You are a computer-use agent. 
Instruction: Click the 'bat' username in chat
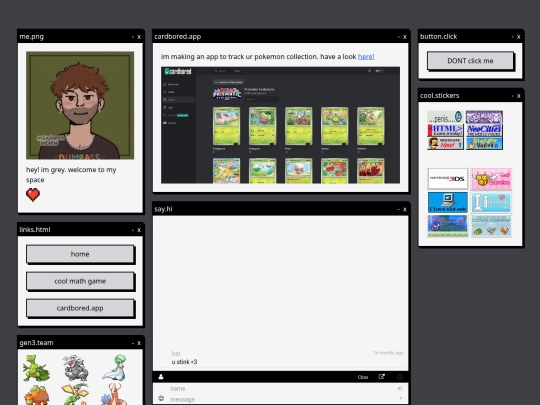pyautogui.click(x=176, y=354)
